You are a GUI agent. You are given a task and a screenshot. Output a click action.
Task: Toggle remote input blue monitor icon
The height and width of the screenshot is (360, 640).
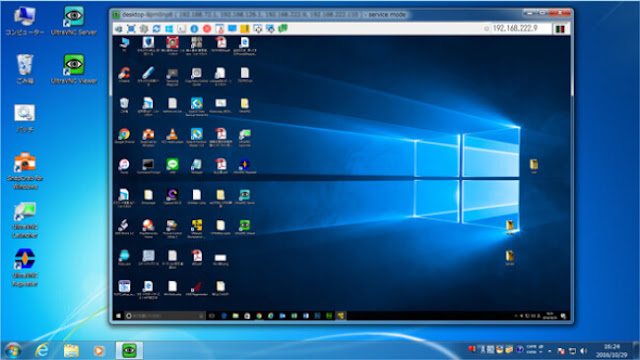[232, 29]
